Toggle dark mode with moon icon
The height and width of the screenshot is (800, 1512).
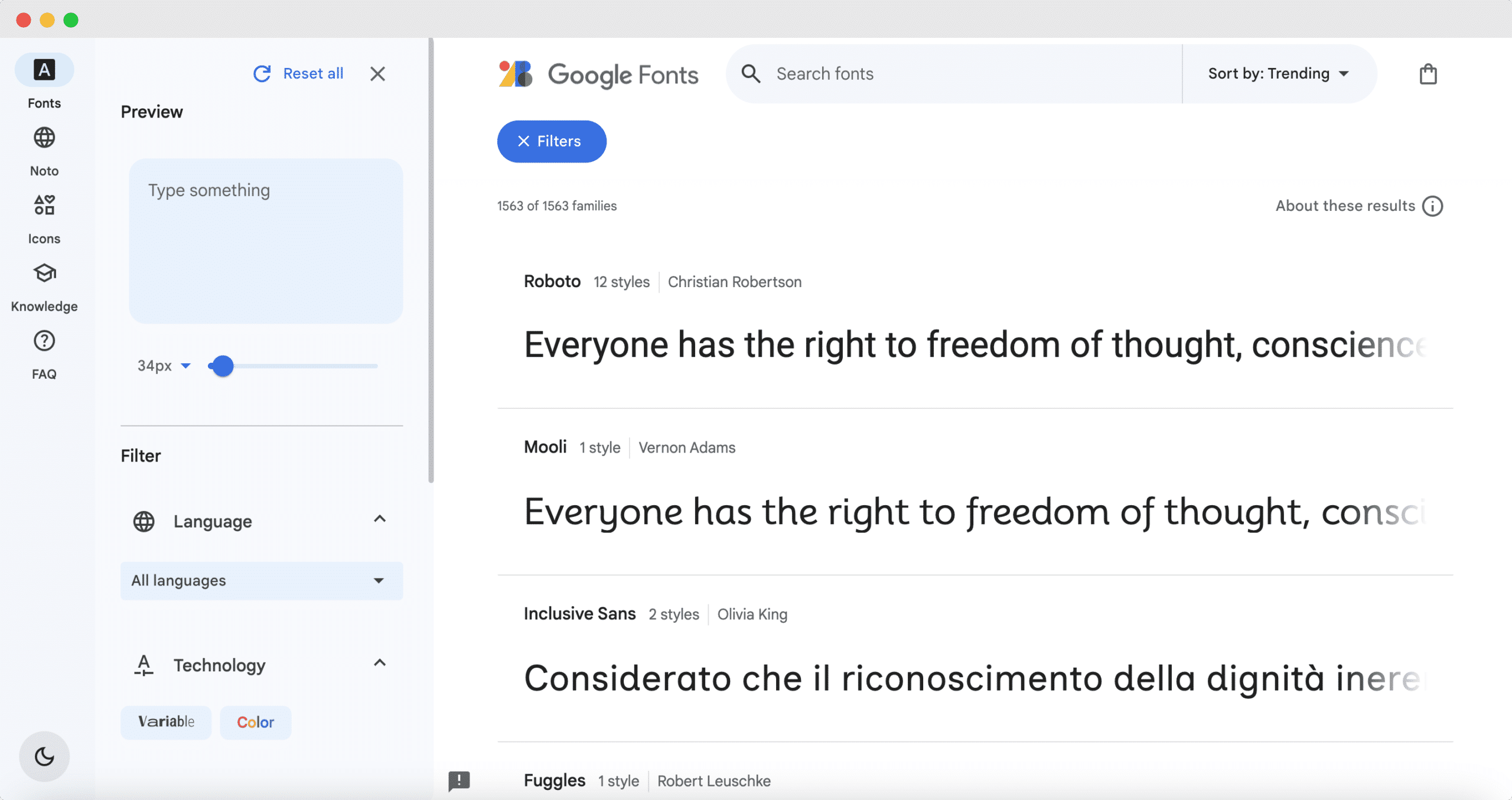(x=44, y=756)
